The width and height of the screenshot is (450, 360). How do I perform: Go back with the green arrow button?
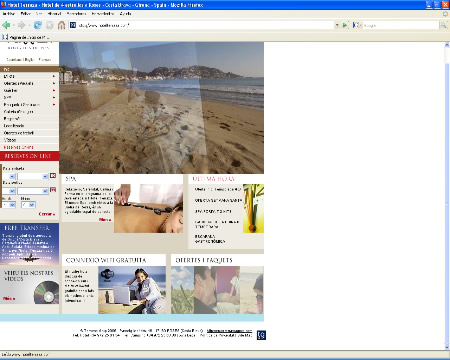(6, 25)
